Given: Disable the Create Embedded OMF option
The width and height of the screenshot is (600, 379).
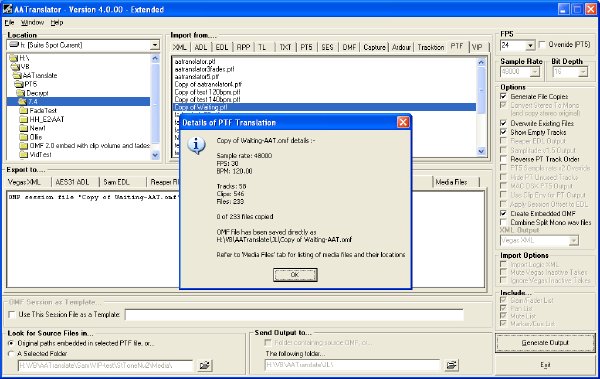Looking at the screenshot, I should [504, 213].
